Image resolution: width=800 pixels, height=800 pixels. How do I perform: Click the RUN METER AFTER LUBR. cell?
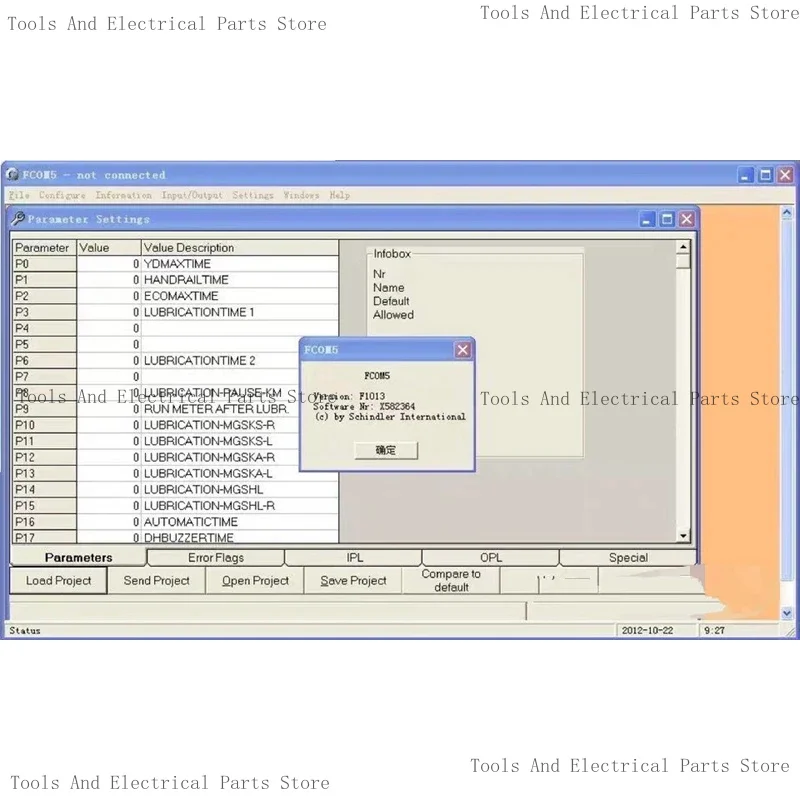(220, 409)
